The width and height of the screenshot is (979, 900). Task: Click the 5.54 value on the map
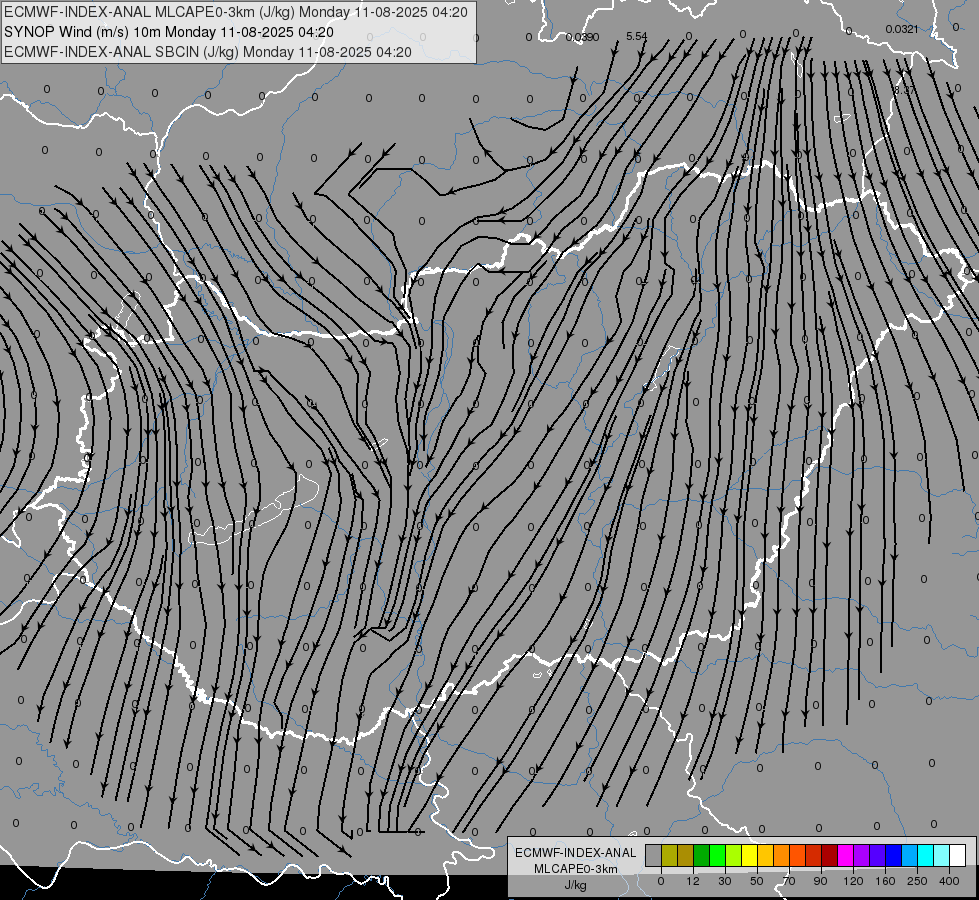click(x=636, y=36)
